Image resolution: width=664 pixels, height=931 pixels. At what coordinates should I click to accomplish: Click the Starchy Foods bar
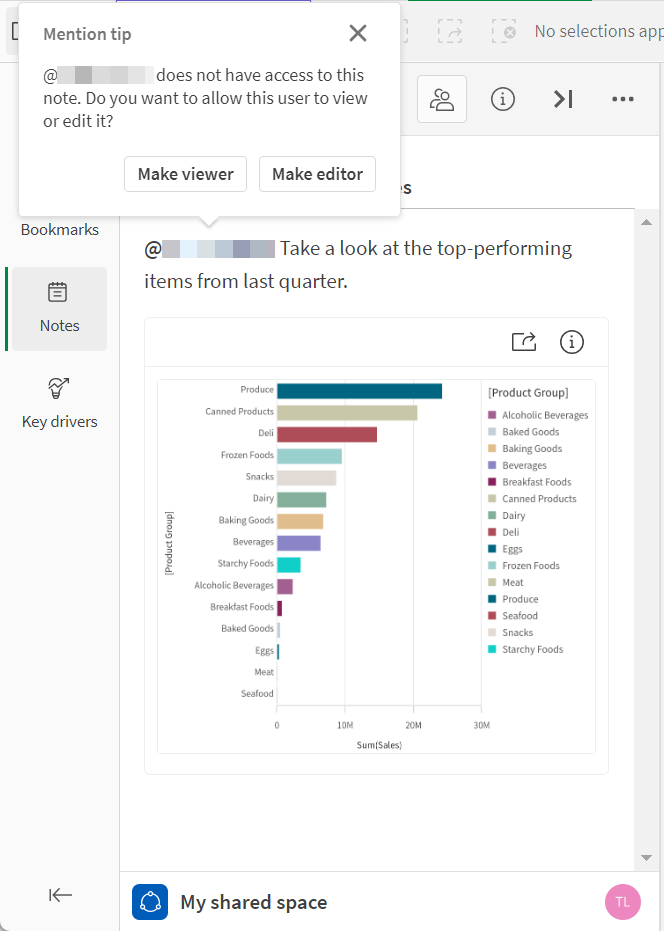(289, 565)
